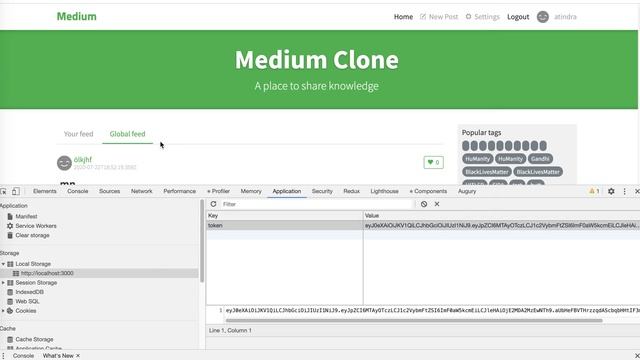Open author ölkjhf profile link
Viewport: 640px width, 360px height.
tap(83, 160)
